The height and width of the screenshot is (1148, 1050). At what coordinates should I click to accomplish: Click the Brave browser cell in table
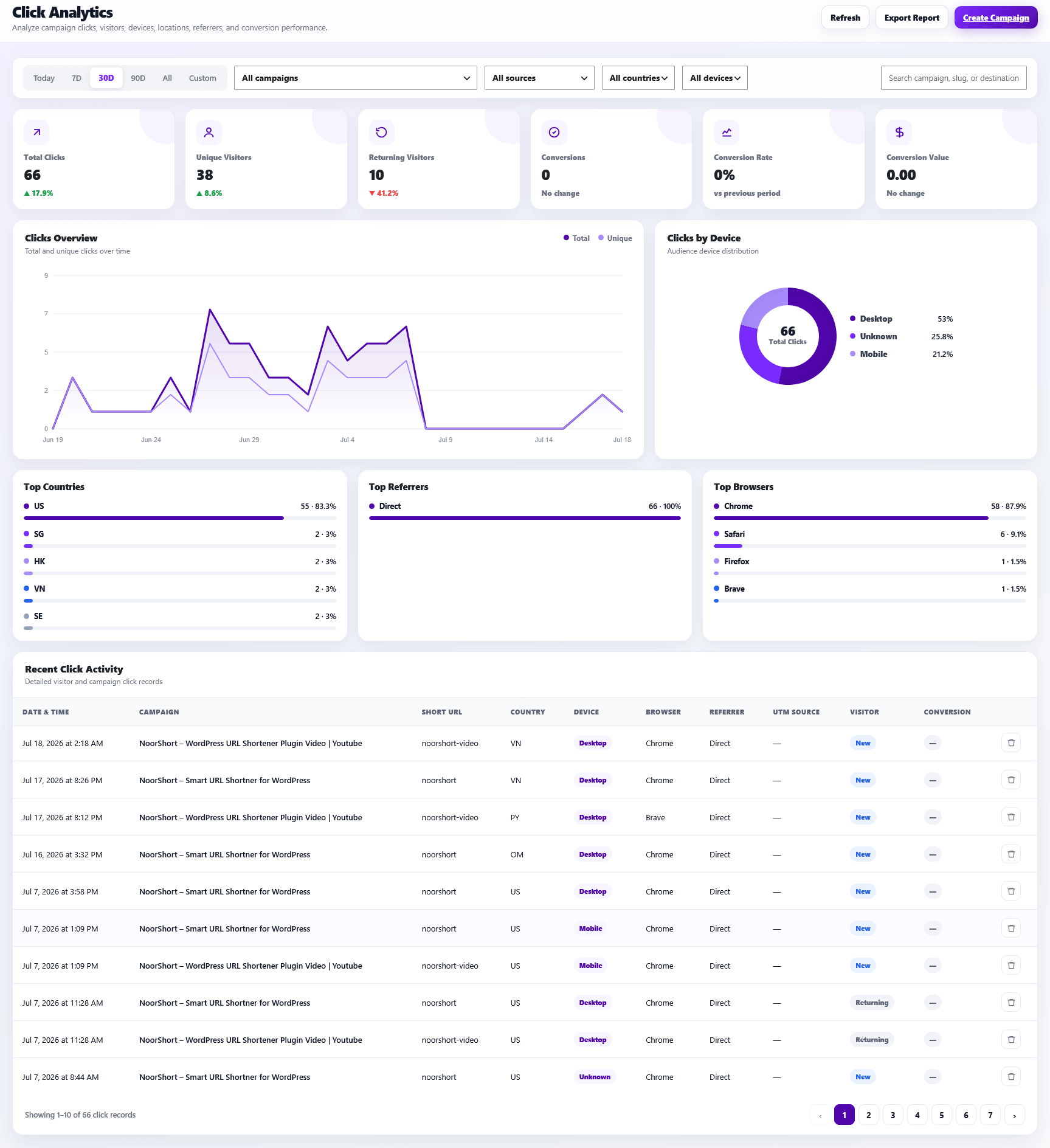point(655,817)
